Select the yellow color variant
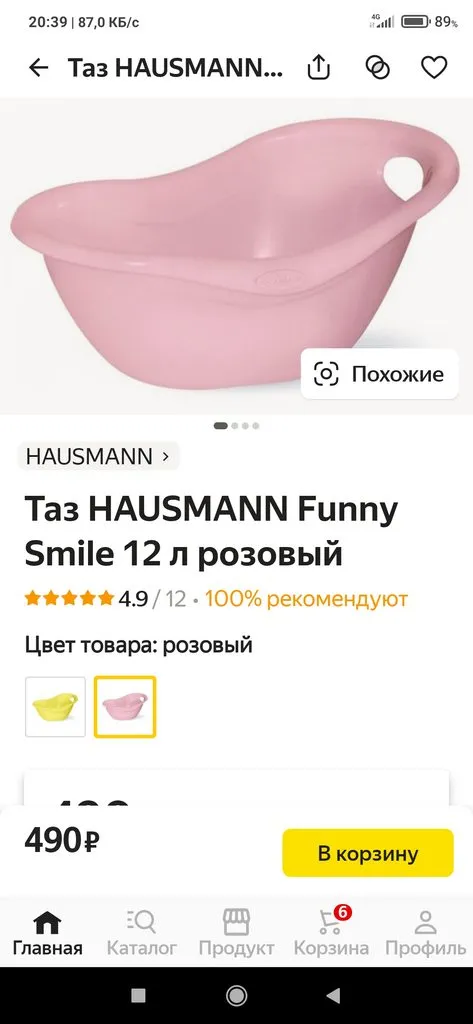The width and height of the screenshot is (473, 1024). coord(56,707)
